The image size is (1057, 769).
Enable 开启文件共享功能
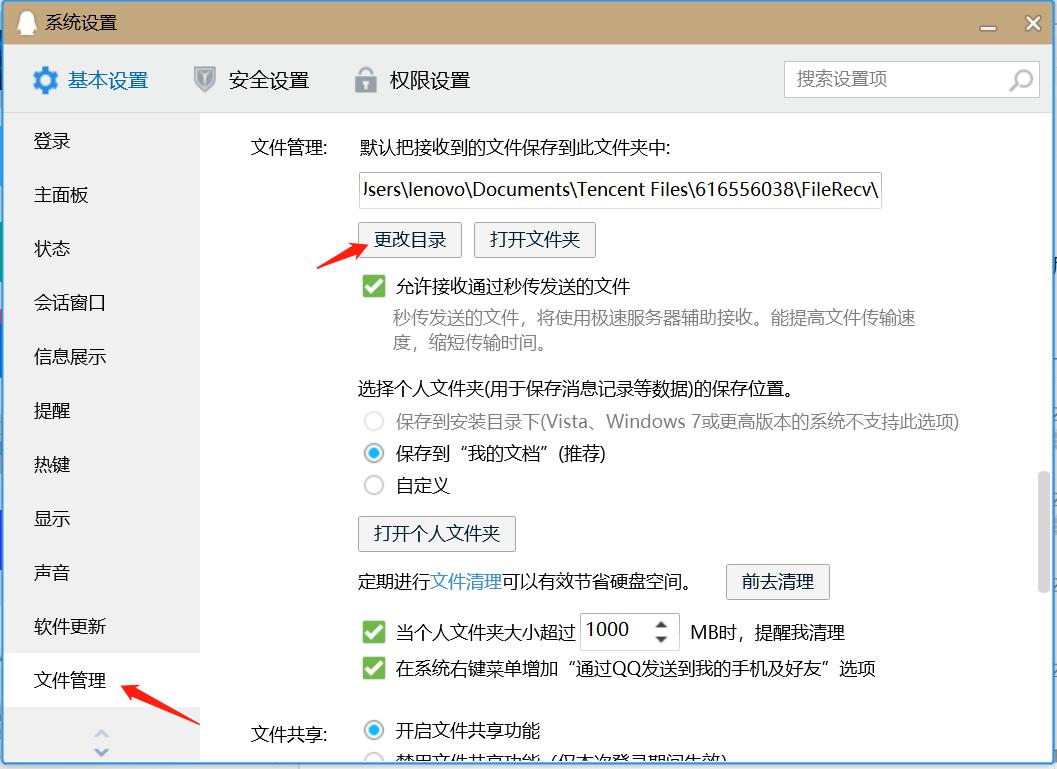tap(373, 730)
